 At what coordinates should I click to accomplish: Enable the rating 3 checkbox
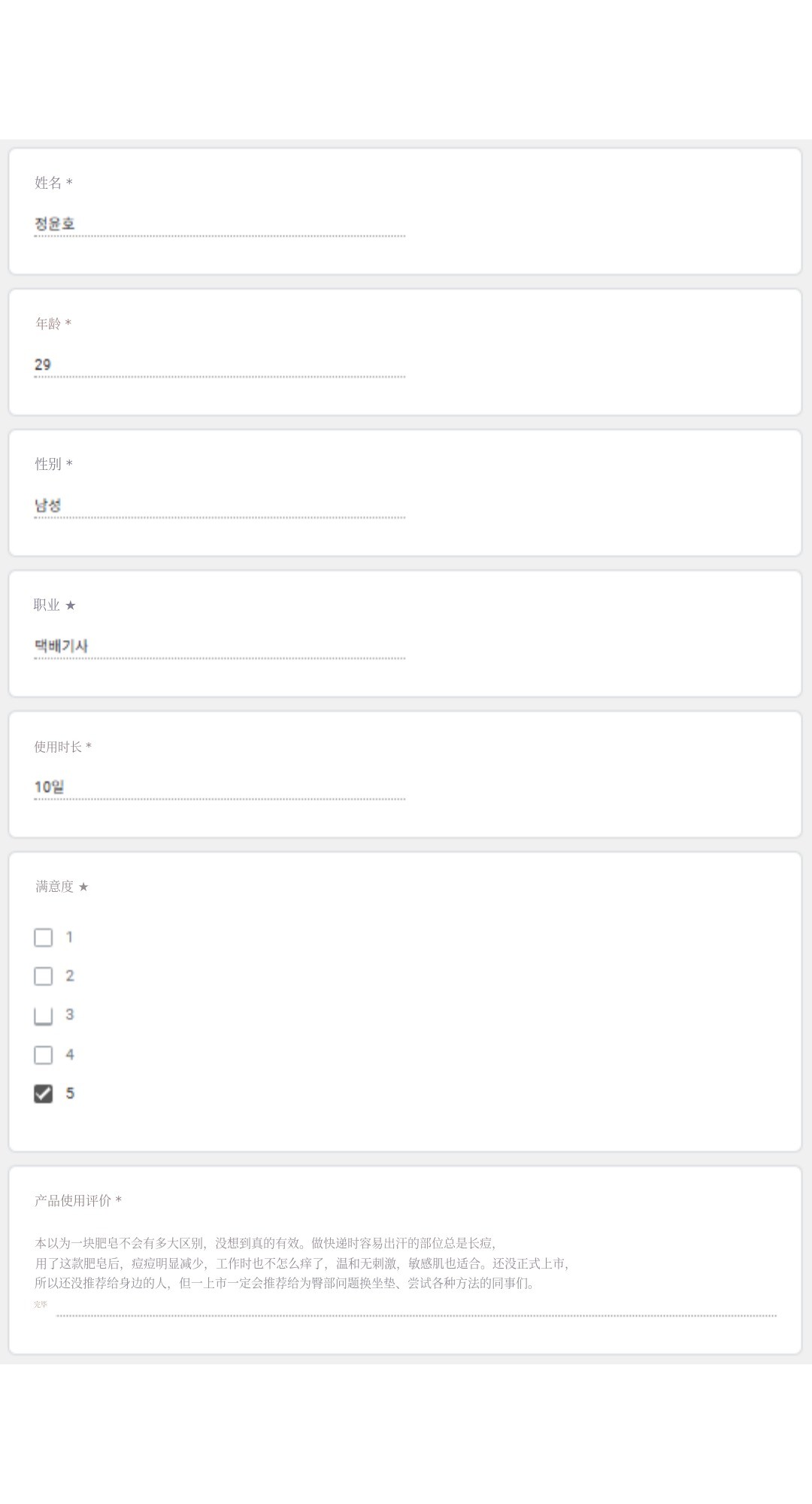click(x=44, y=1015)
